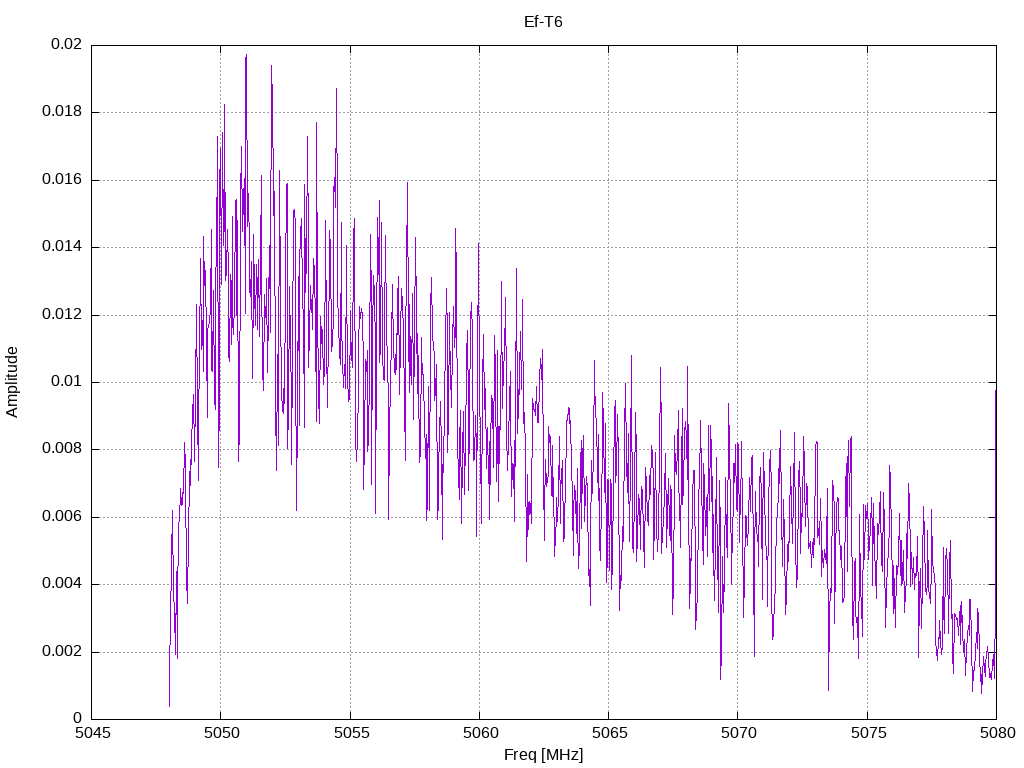
Task: Click the 0.014 y-axis tick label
Action: tap(63, 247)
